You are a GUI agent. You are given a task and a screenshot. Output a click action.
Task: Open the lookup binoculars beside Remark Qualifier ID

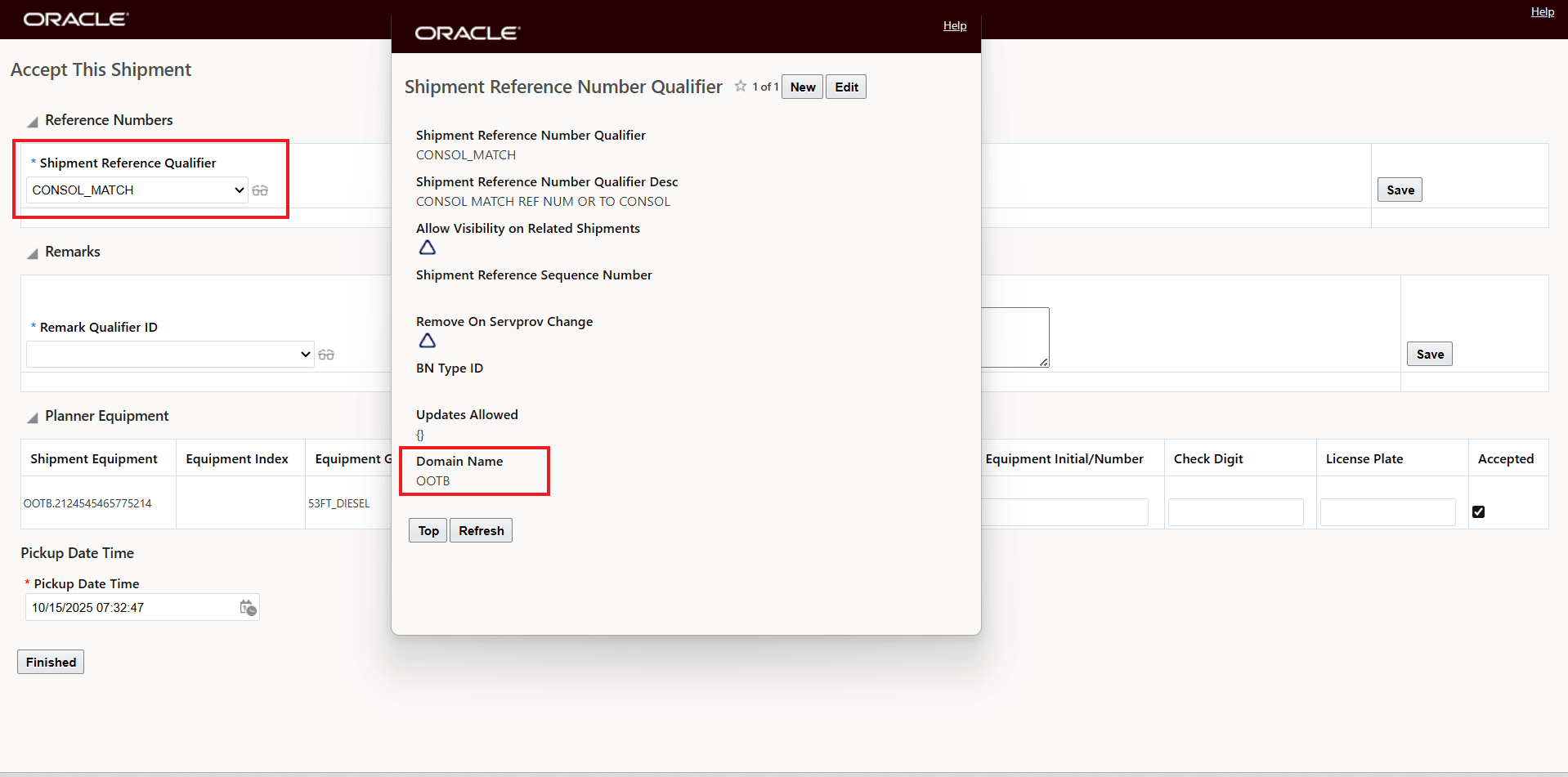coord(326,354)
